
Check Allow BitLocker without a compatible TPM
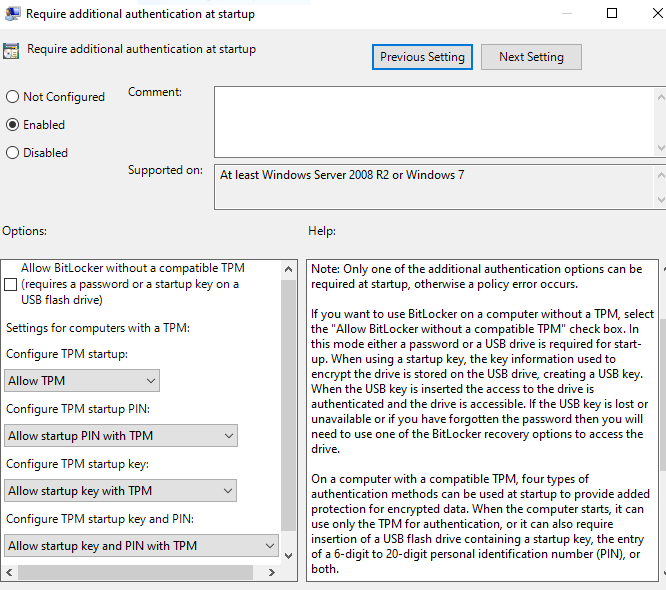coord(10,284)
